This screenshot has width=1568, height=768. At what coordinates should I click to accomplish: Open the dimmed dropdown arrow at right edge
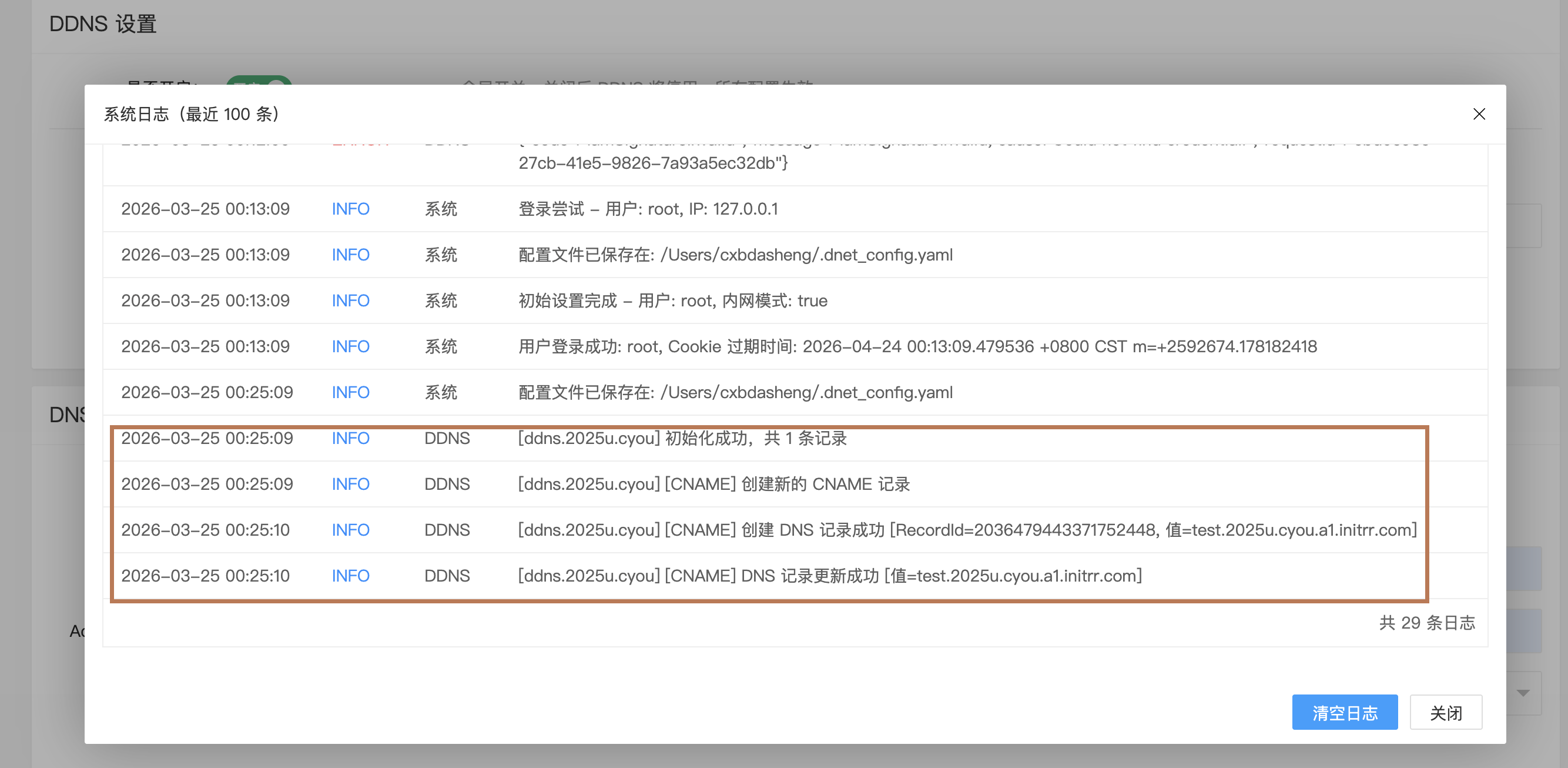click(1523, 693)
